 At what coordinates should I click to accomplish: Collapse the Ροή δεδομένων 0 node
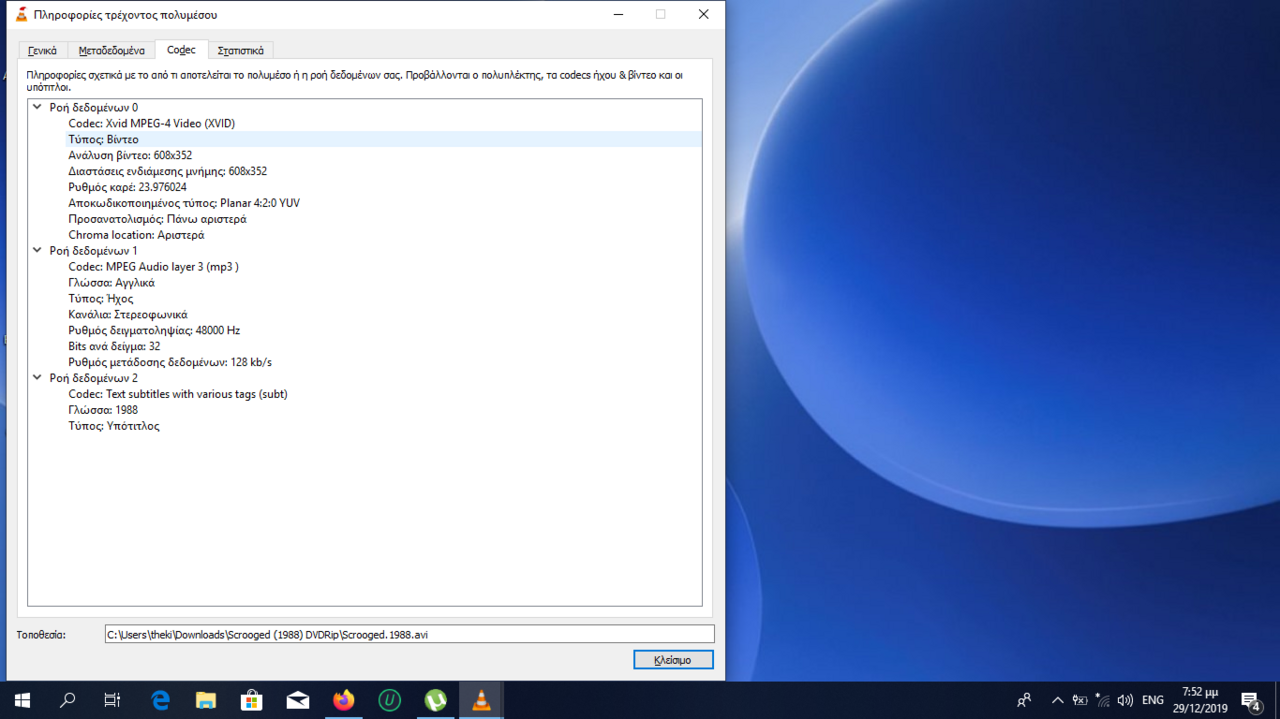tap(37, 107)
